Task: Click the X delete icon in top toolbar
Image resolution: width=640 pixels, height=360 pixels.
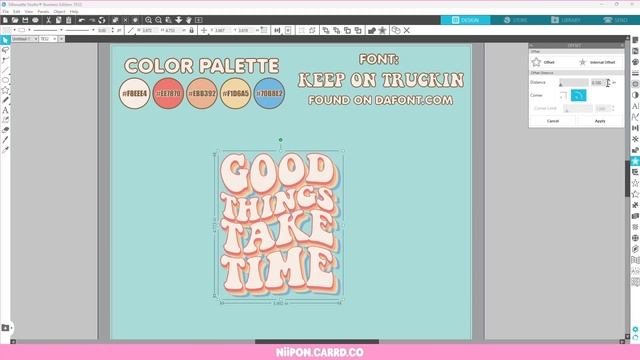Action: pyautogui.click(x=407, y=30)
